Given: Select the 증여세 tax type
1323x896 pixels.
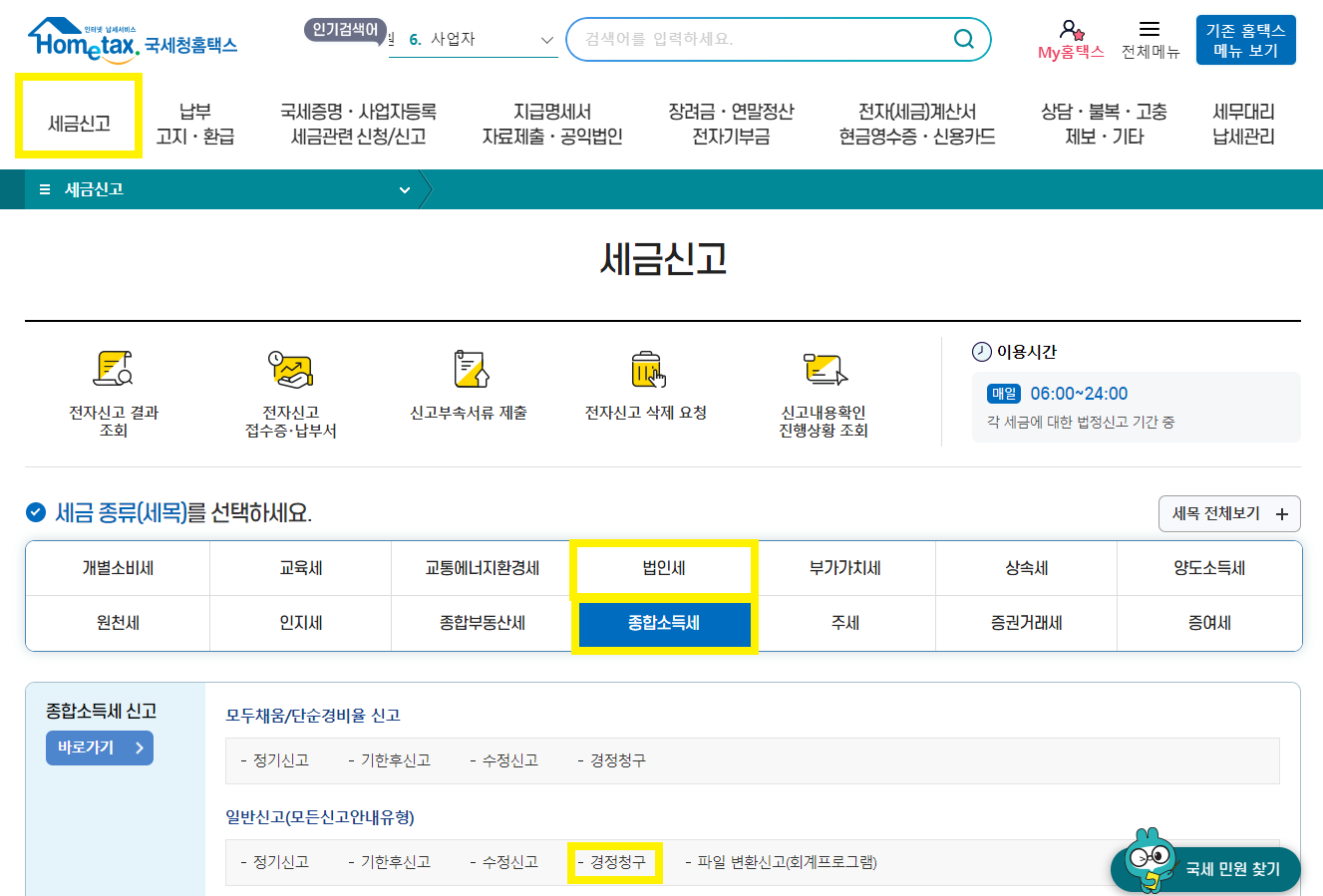Looking at the screenshot, I should 1209,623.
